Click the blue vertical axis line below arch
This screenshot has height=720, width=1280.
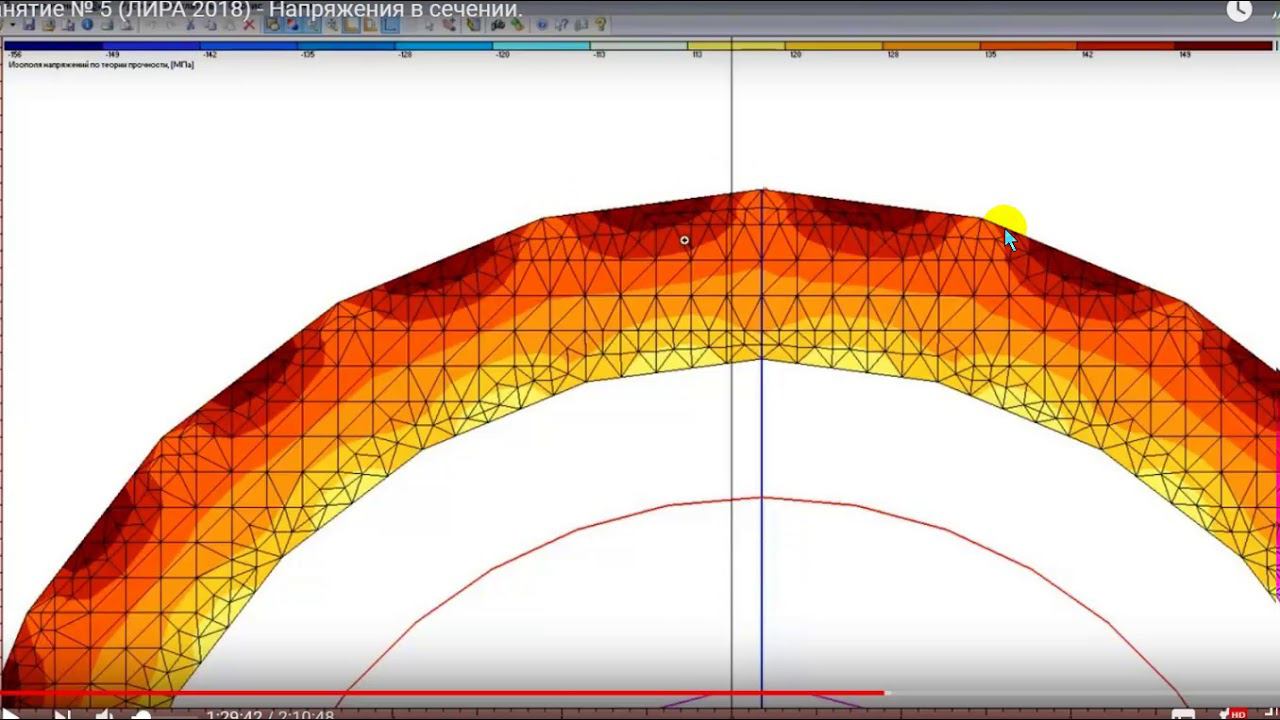click(762, 430)
